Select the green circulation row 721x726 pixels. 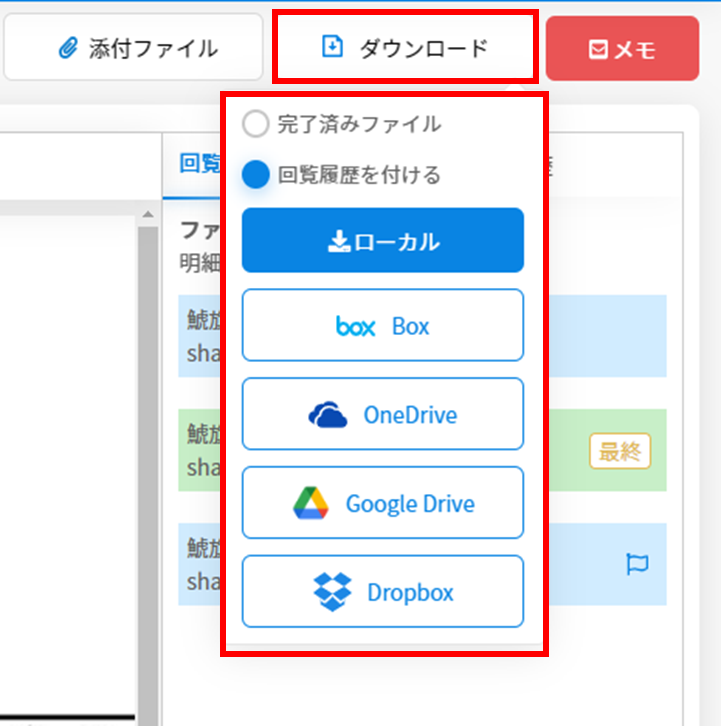click(x=422, y=450)
